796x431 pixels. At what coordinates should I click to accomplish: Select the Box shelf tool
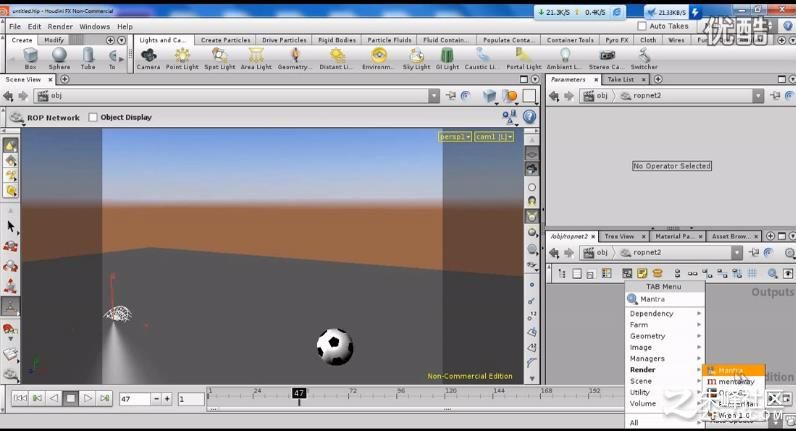[x=30, y=58]
